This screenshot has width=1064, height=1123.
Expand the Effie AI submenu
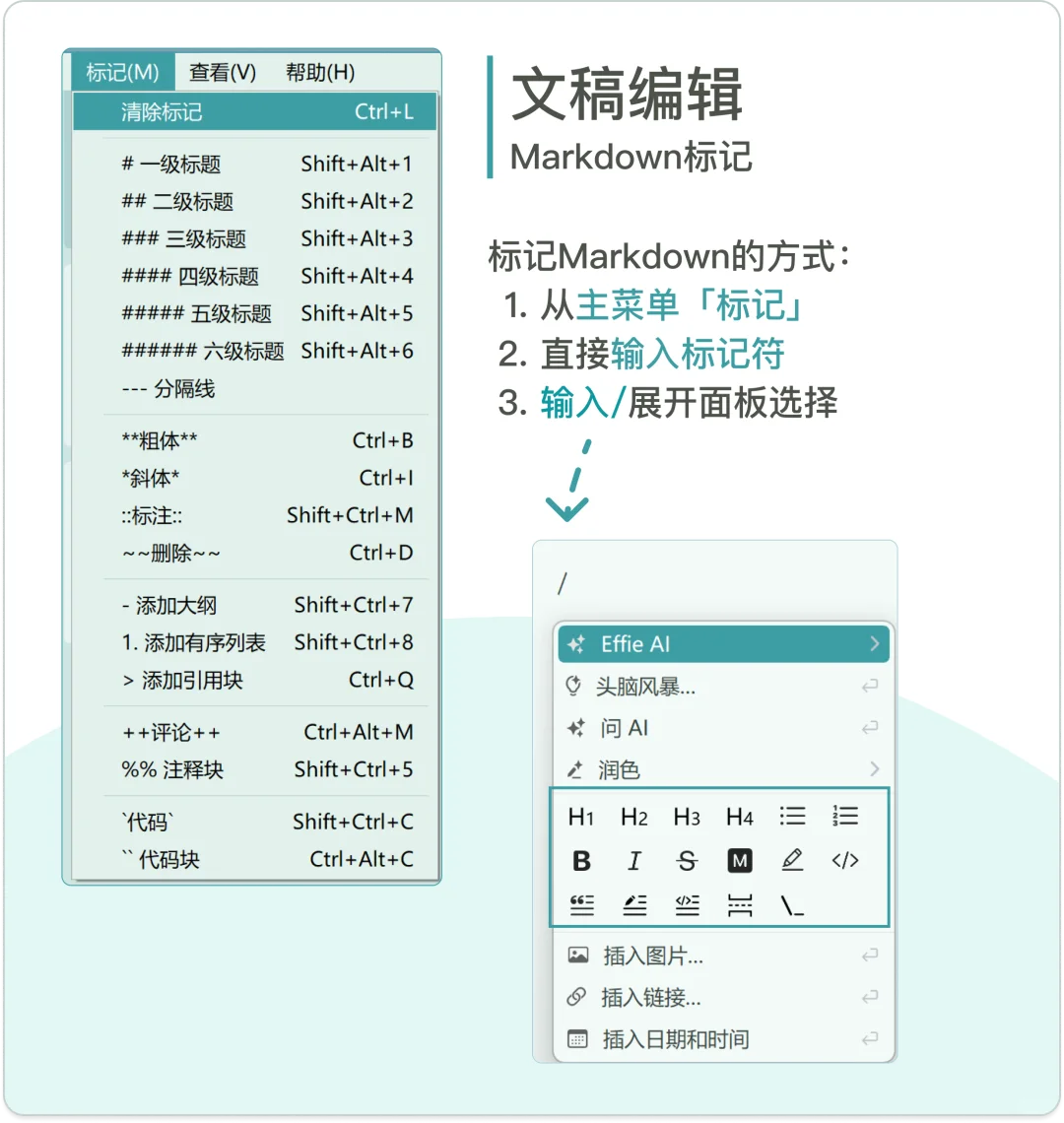click(723, 644)
